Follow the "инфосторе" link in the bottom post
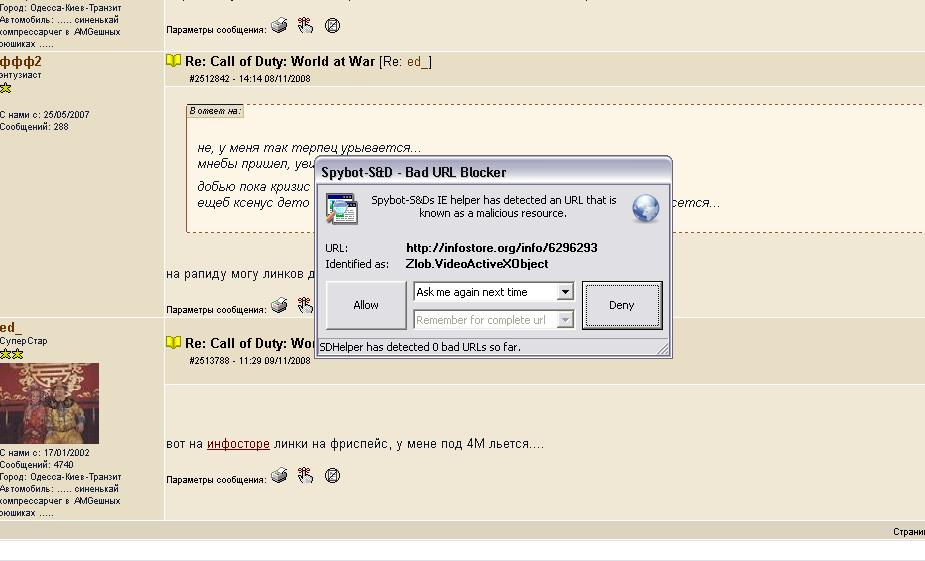925x561 pixels. coord(238,444)
